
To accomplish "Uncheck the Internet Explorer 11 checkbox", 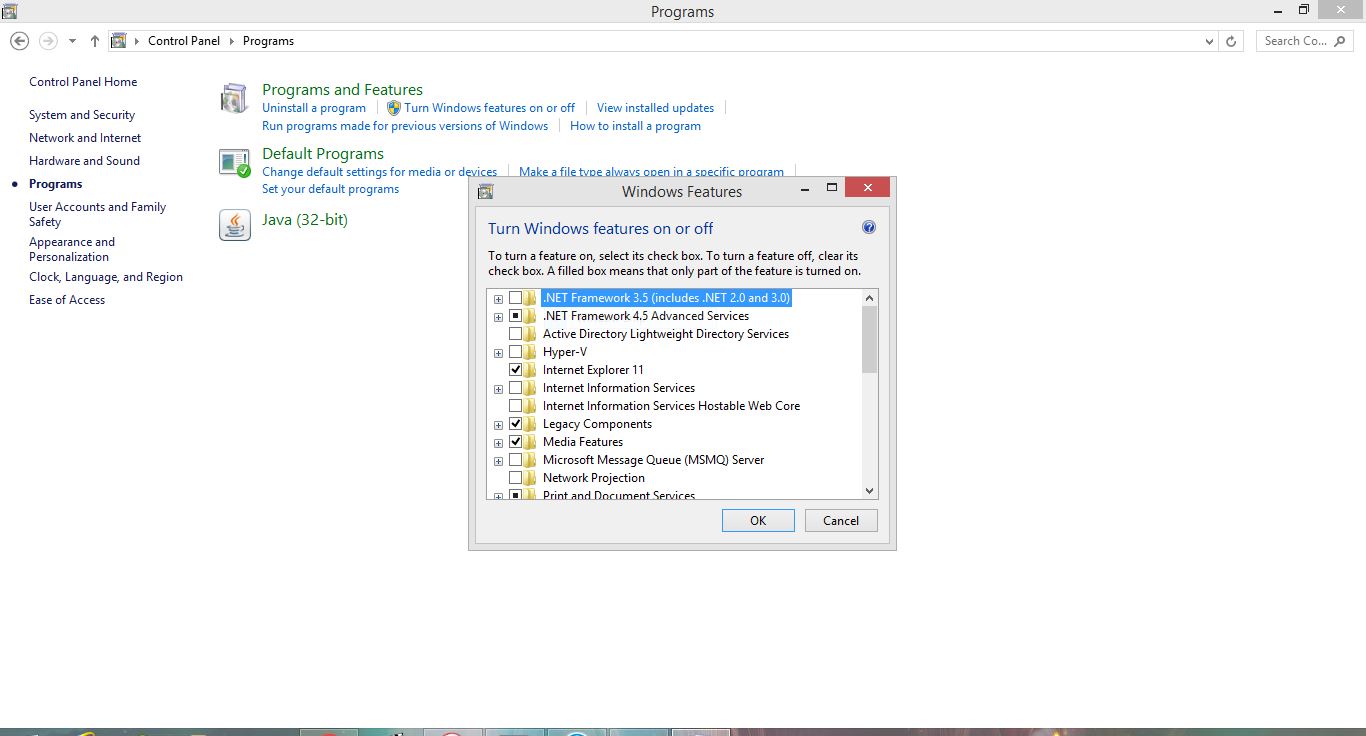I will pyautogui.click(x=515, y=370).
